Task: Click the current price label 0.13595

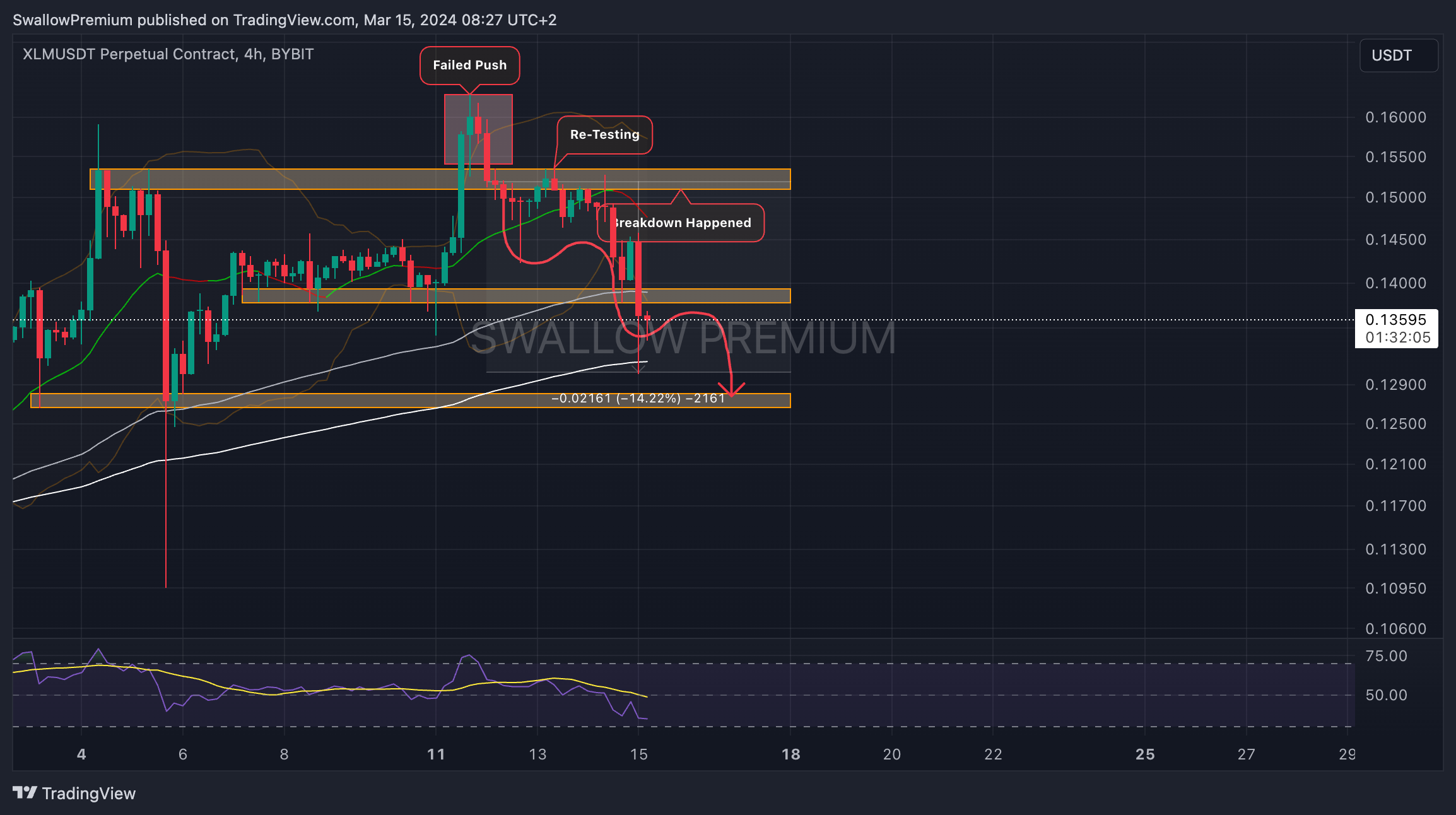Action: [x=1395, y=319]
